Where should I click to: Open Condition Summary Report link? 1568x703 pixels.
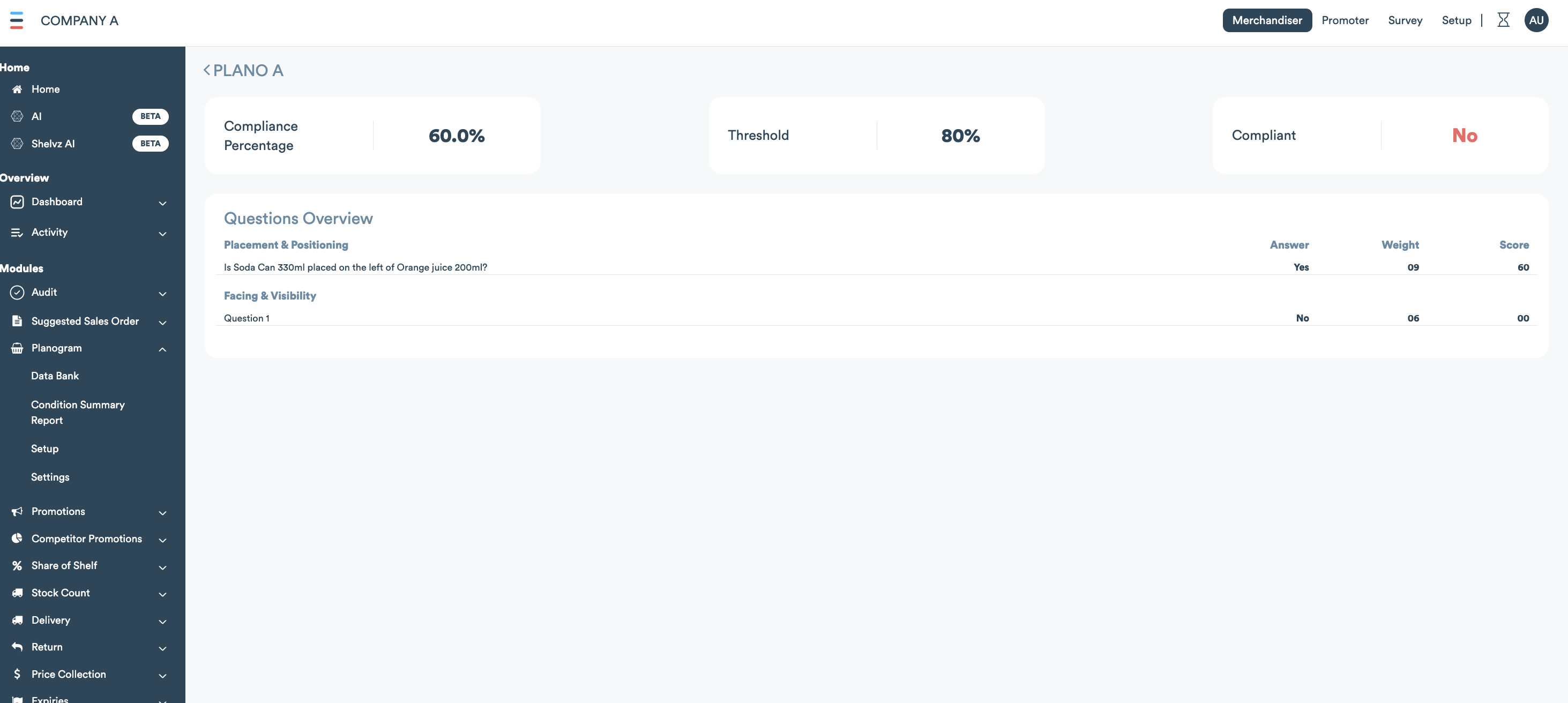click(77, 412)
